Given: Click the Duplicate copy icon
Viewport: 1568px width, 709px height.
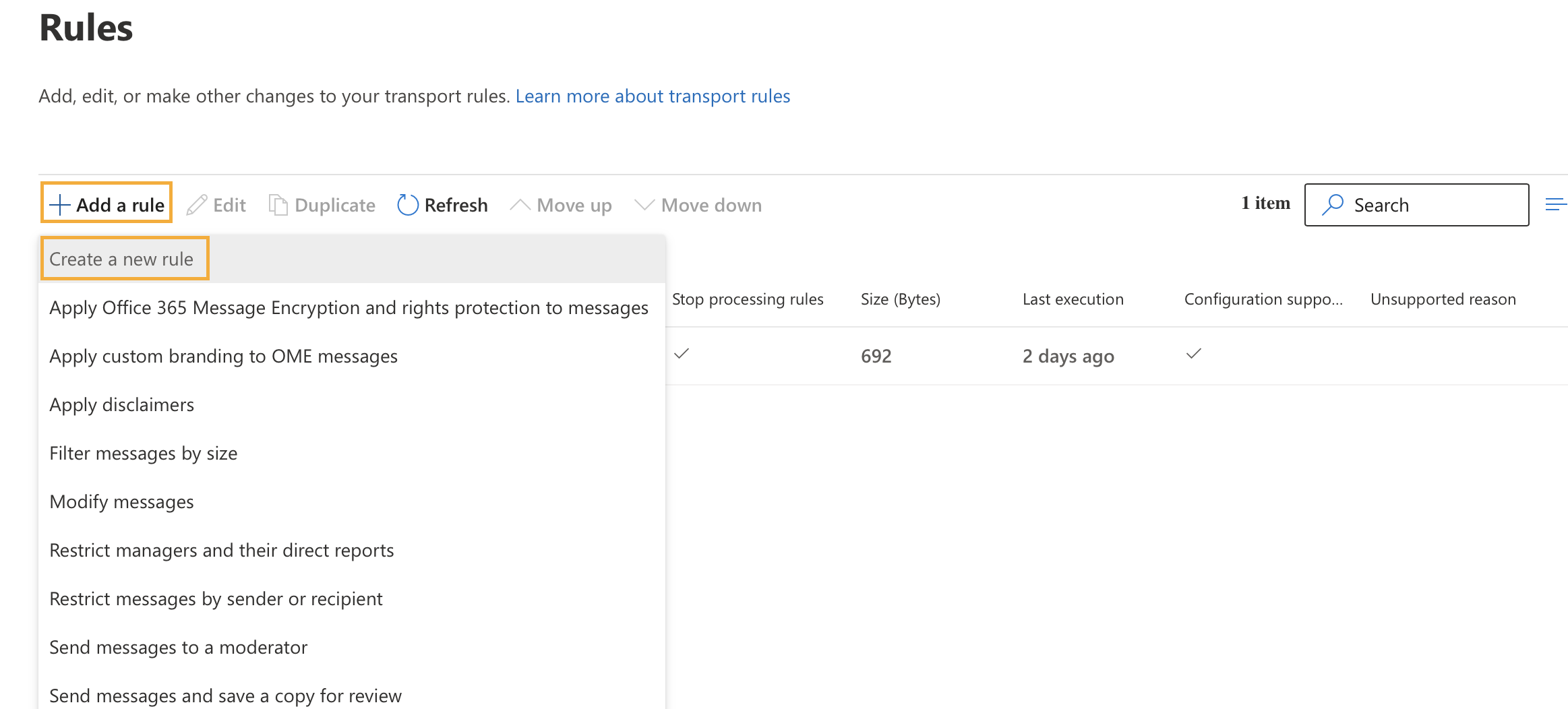Looking at the screenshot, I should pos(278,205).
